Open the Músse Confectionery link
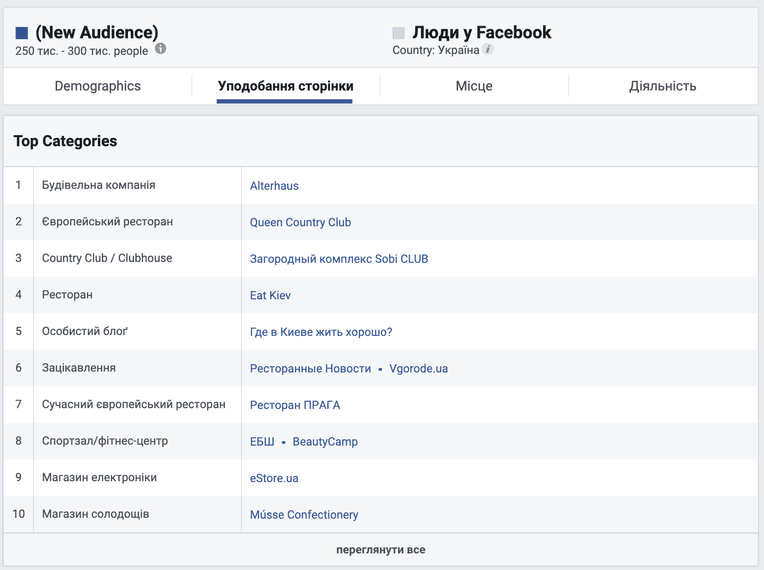 [x=304, y=514]
